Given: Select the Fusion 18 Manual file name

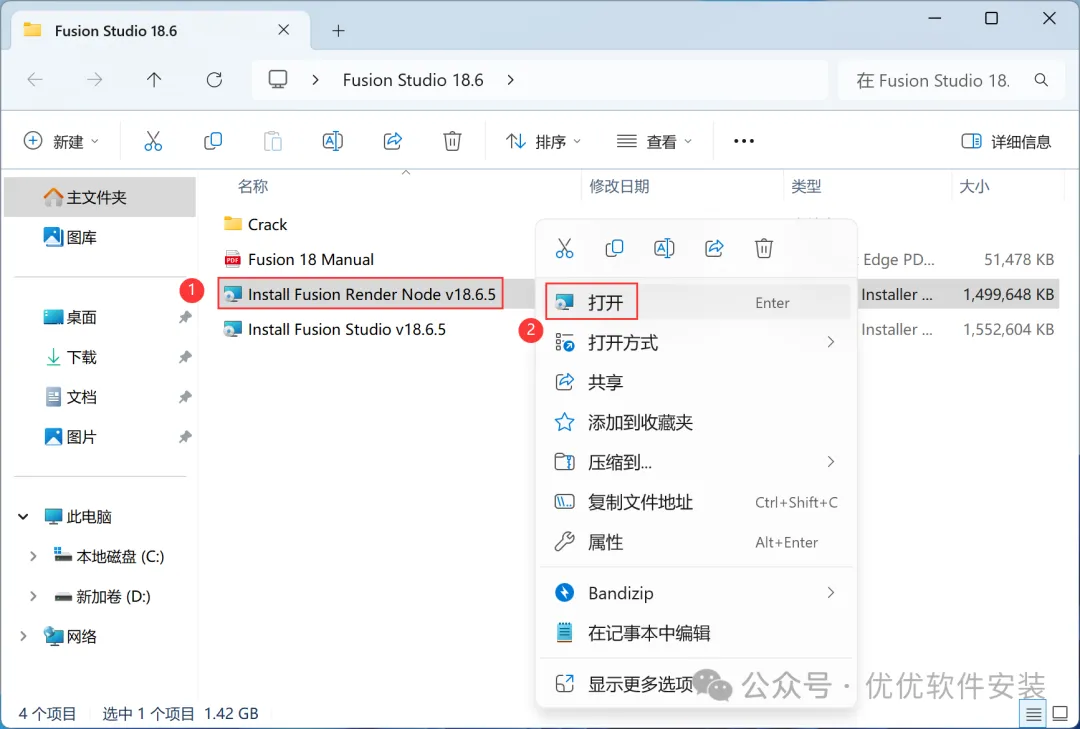Looking at the screenshot, I should click(x=311, y=259).
